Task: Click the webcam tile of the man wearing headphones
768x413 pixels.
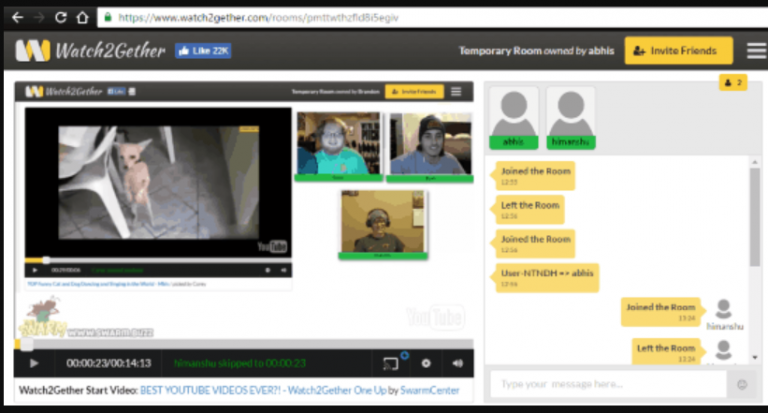Action: [x=383, y=224]
